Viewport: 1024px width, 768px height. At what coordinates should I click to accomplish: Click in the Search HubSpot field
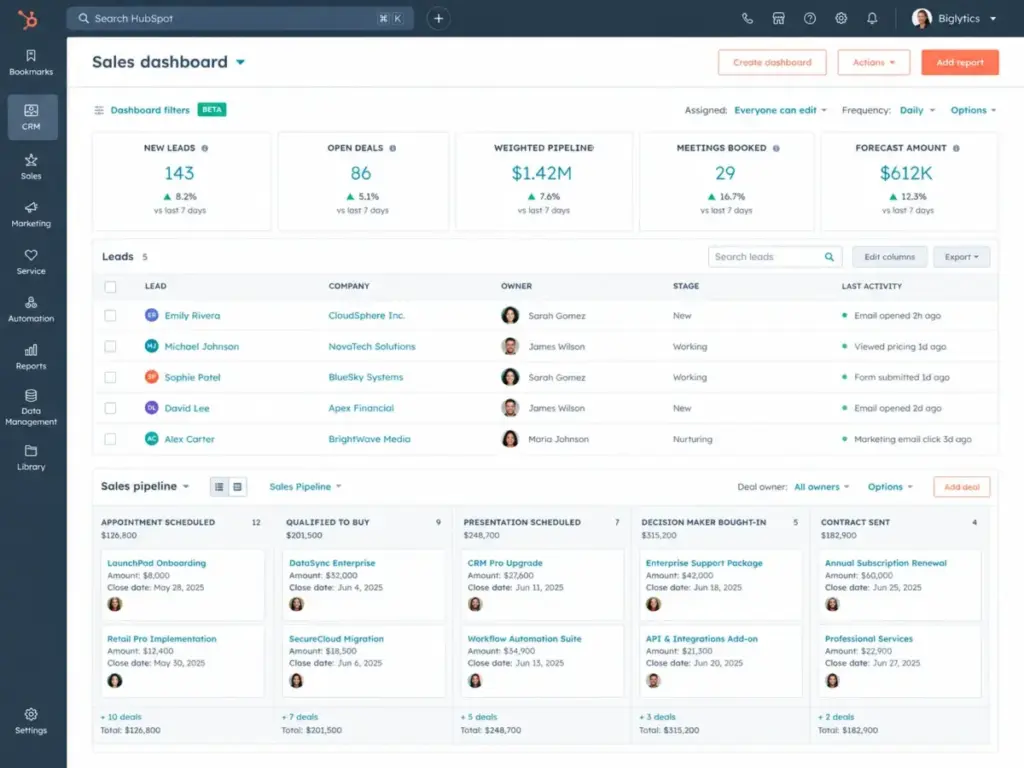[240, 18]
